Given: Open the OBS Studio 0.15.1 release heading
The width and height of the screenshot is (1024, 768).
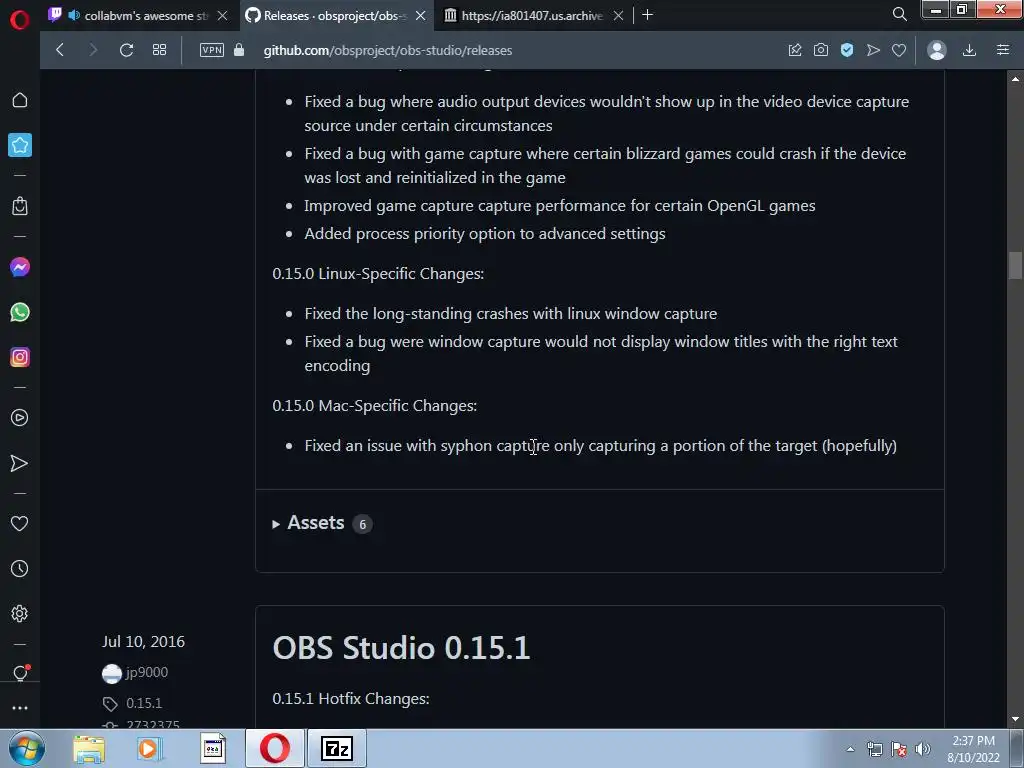Looking at the screenshot, I should [401, 648].
